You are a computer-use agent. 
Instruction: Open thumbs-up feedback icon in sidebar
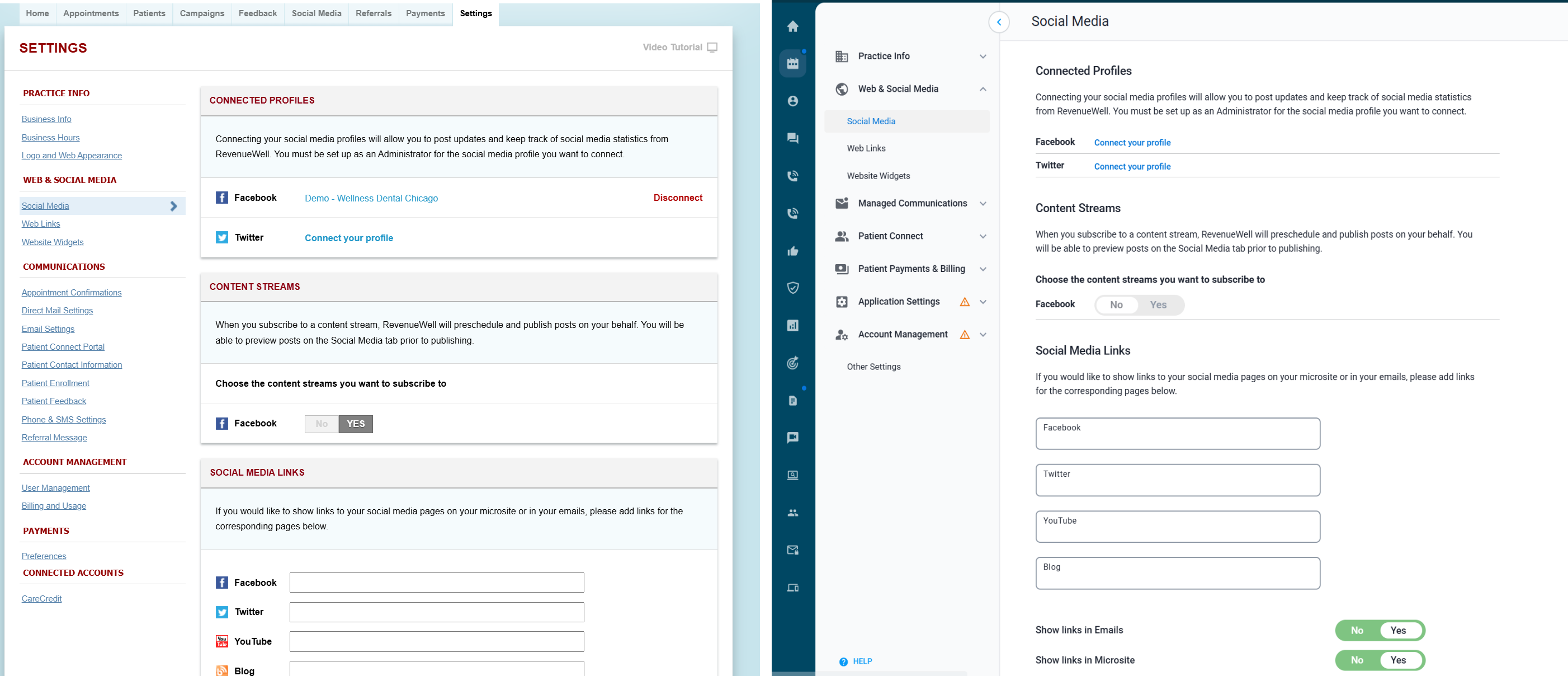pos(792,251)
